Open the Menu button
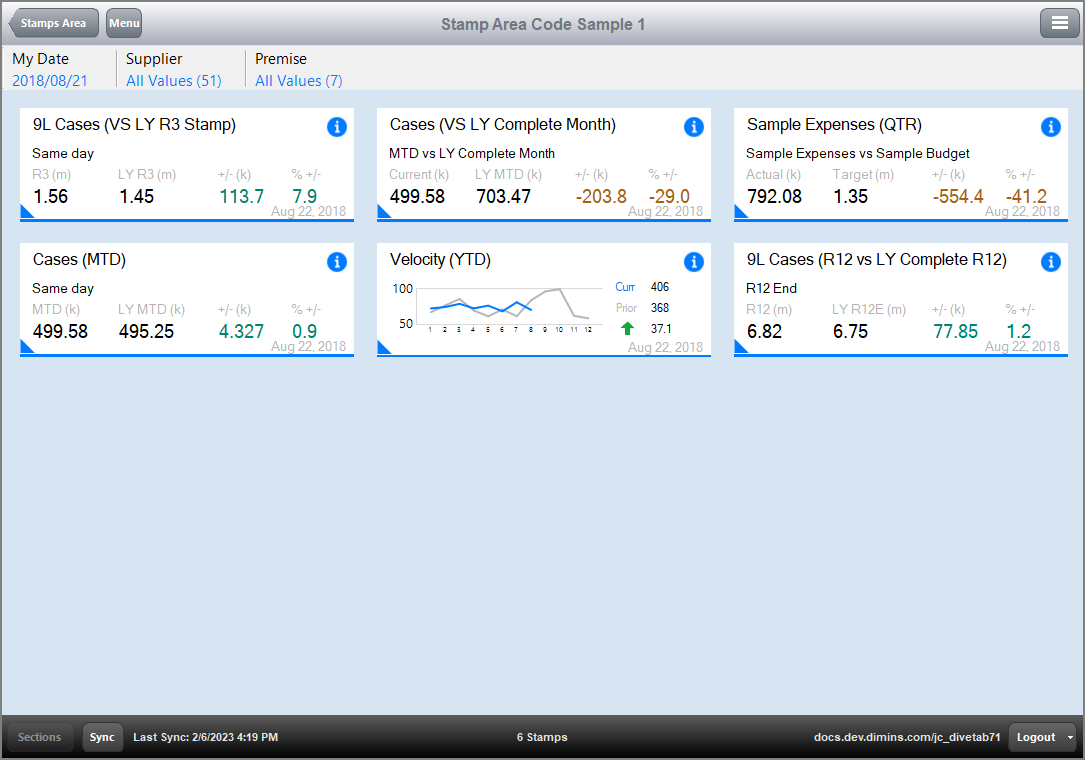 (x=124, y=23)
